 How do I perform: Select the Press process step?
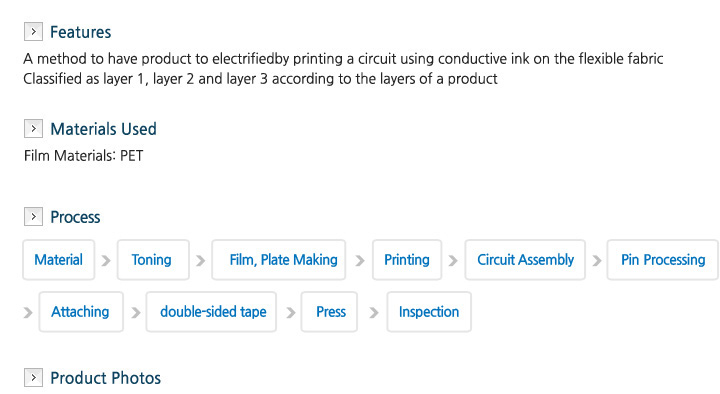[x=329, y=312]
